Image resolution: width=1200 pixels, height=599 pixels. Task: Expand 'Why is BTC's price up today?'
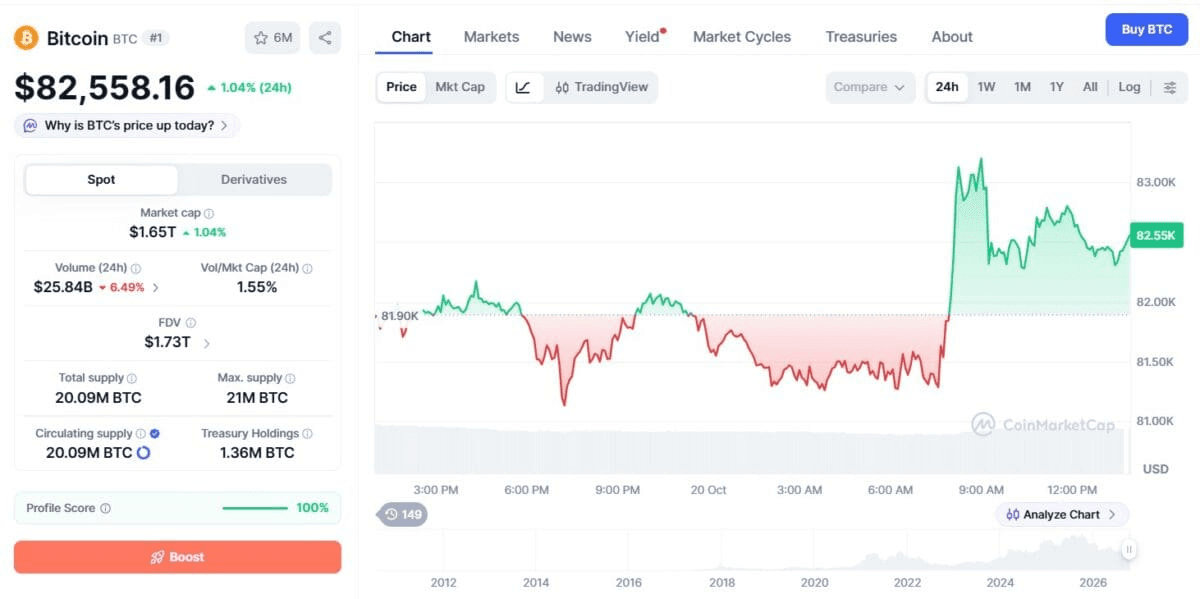(127, 126)
